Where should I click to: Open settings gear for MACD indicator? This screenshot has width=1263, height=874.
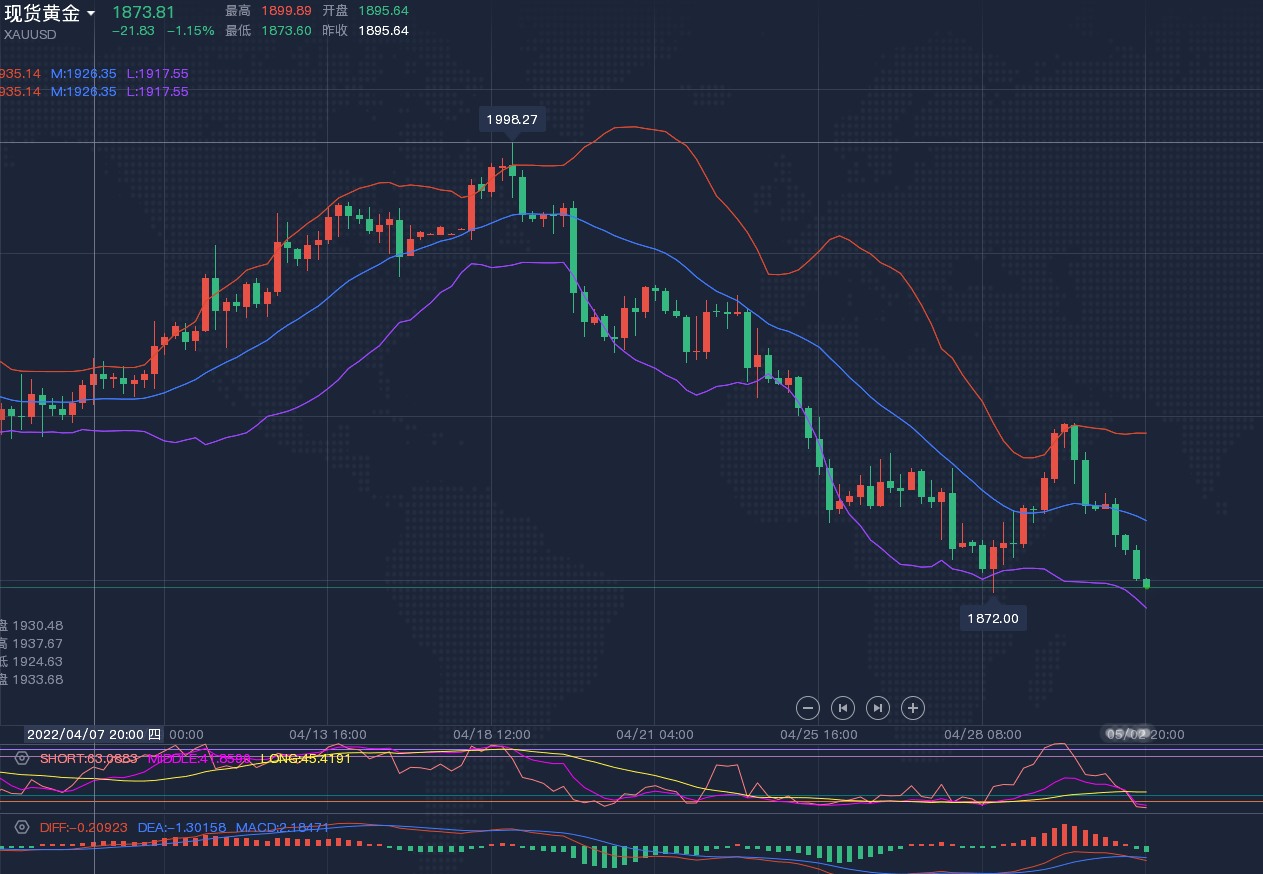(x=22, y=828)
